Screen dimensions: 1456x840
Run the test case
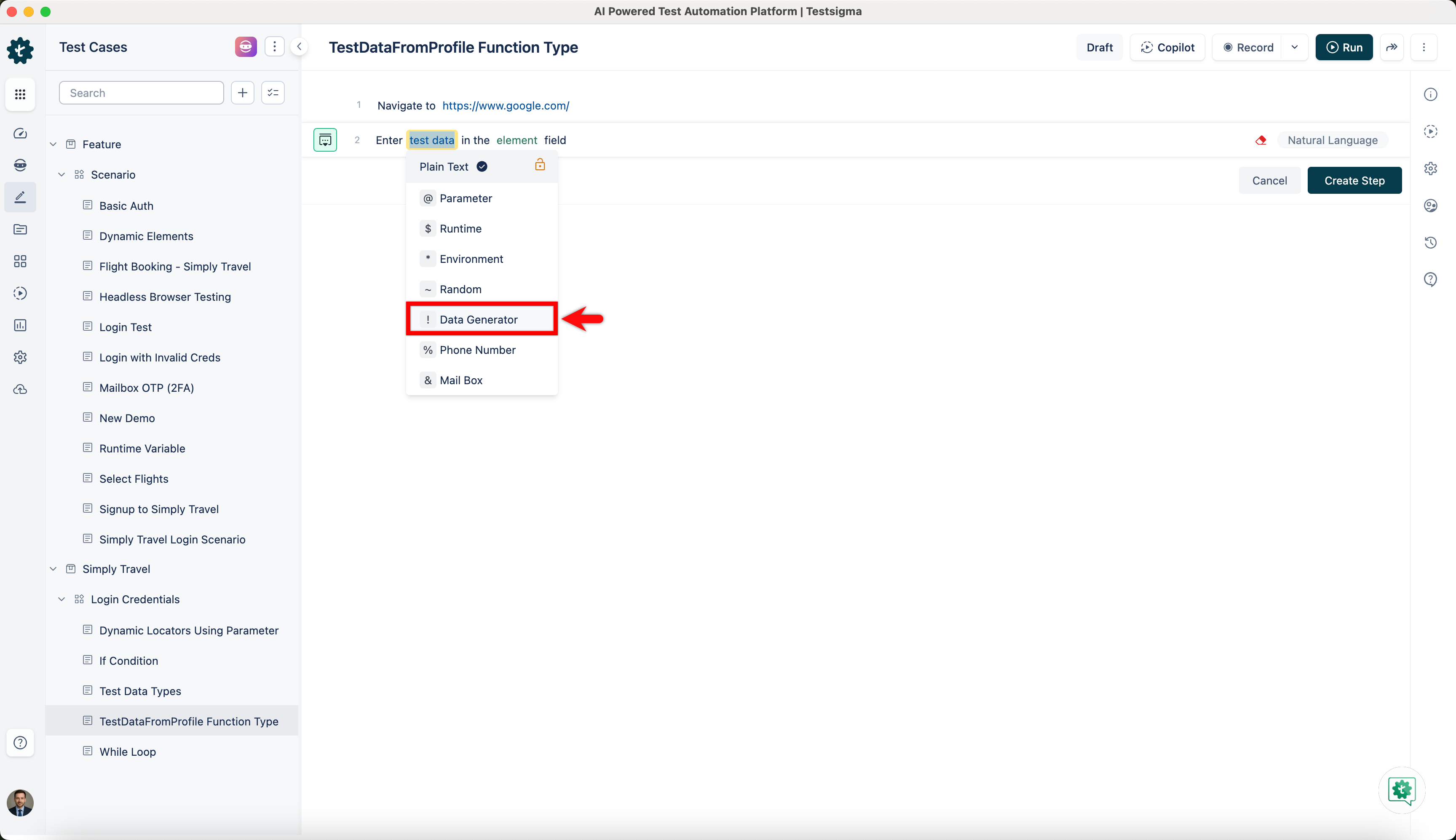(x=1344, y=47)
